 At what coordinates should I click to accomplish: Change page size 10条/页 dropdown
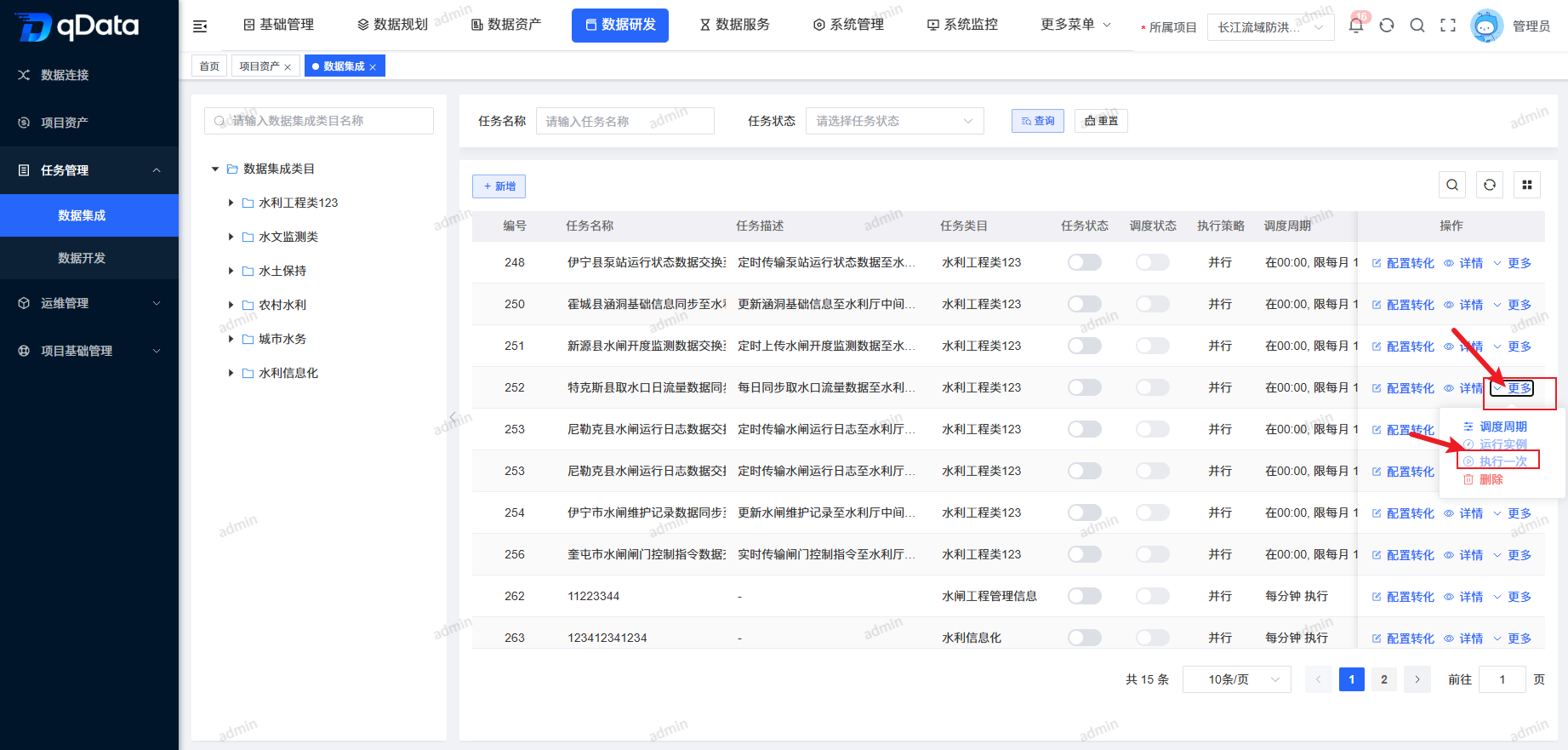pyautogui.click(x=1236, y=679)
